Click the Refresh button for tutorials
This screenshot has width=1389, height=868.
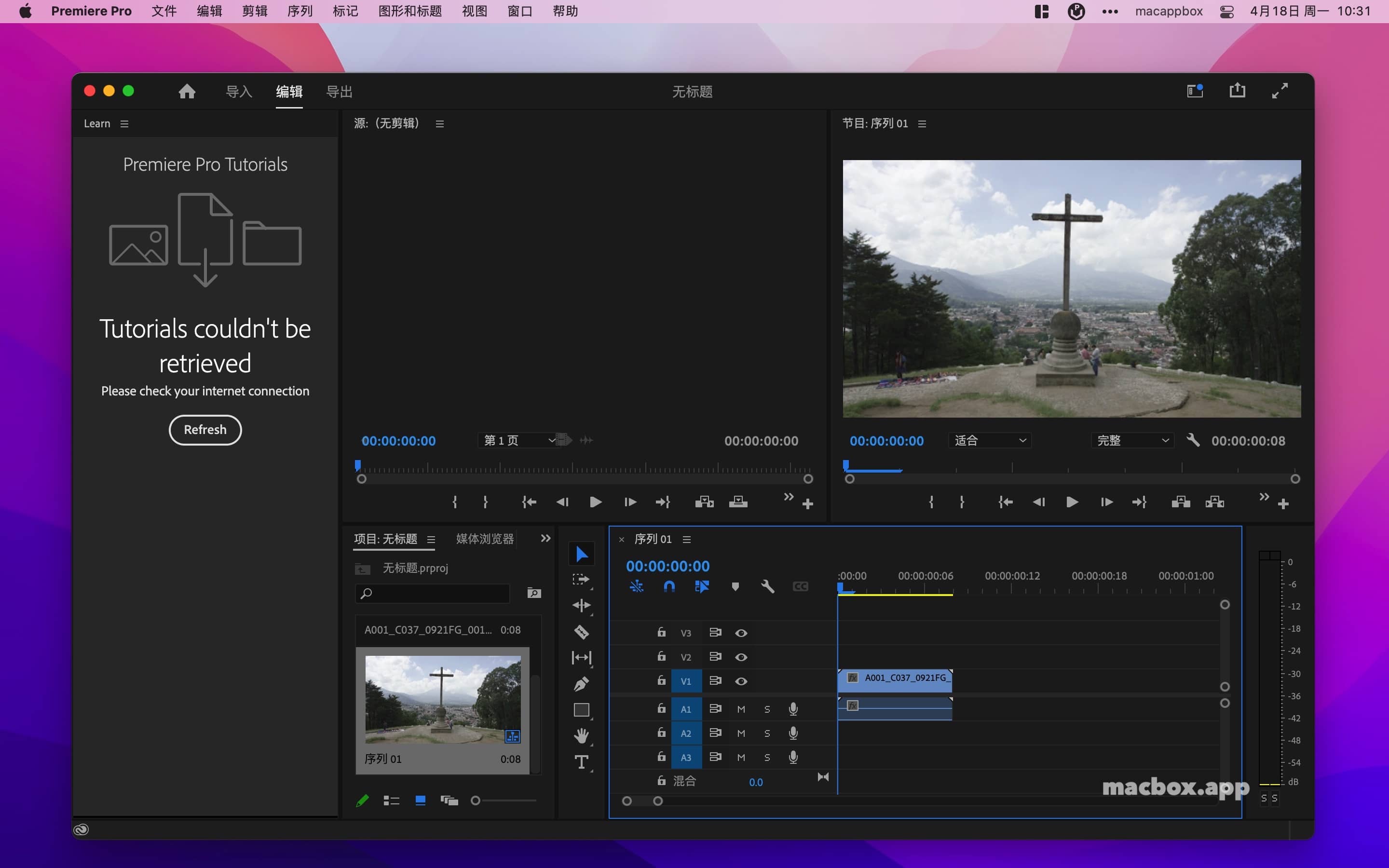coord(204,430)
